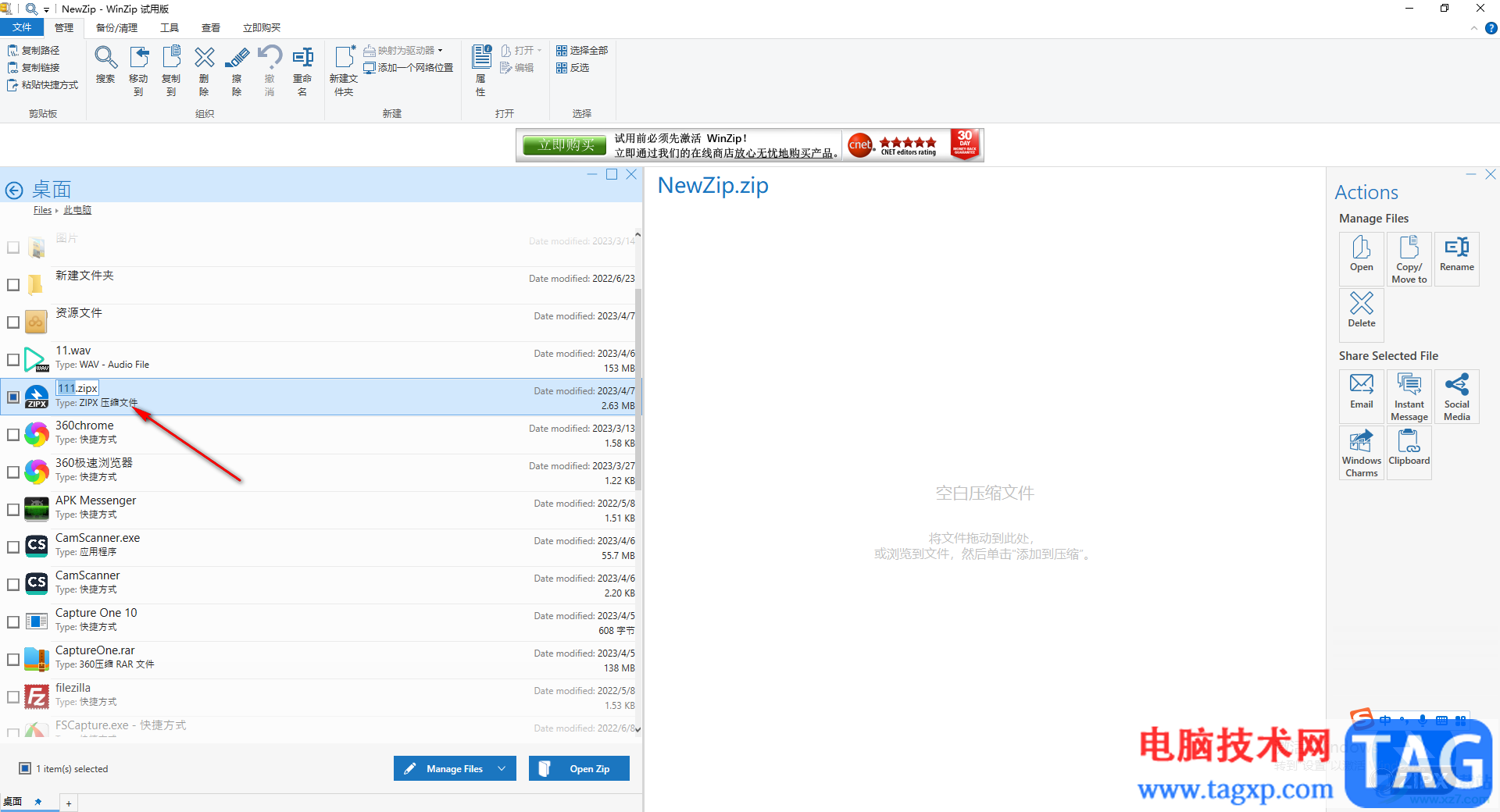Check the box for 11.wav
This screenshot has height=812, width=1500.
(x=13, y=360)
